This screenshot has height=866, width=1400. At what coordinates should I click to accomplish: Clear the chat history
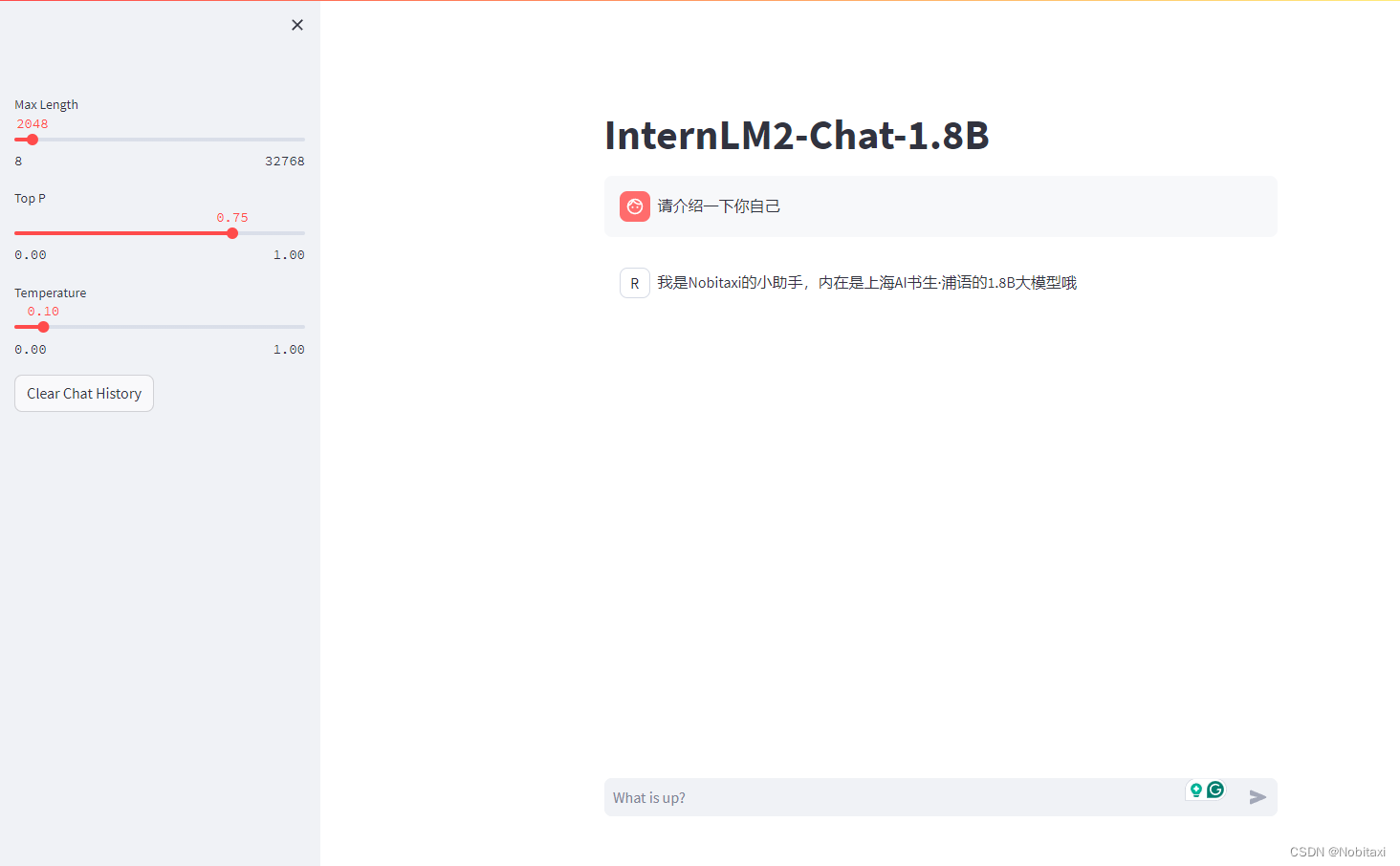tap(84, 393)
